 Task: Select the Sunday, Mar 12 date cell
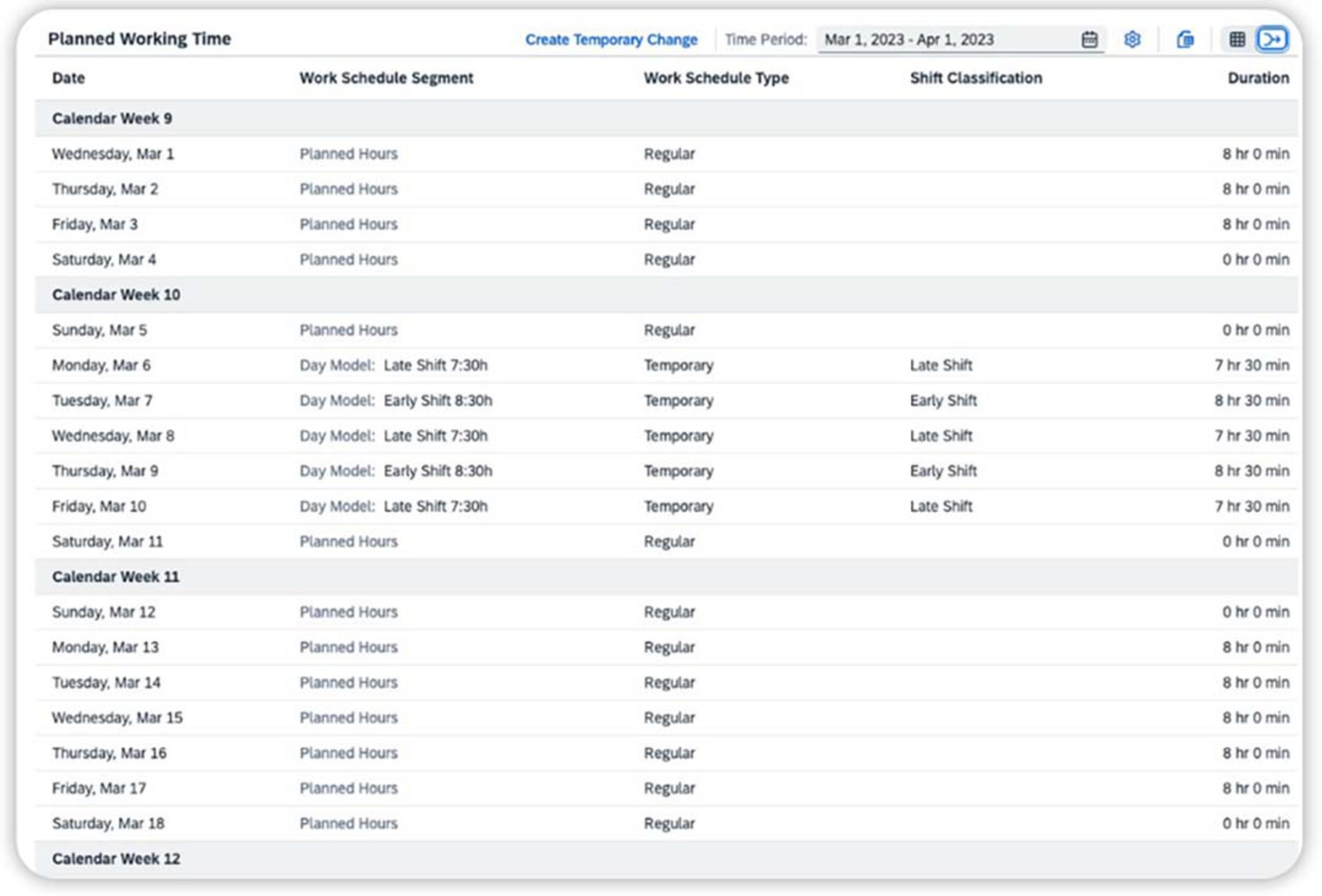pos(104,612)
